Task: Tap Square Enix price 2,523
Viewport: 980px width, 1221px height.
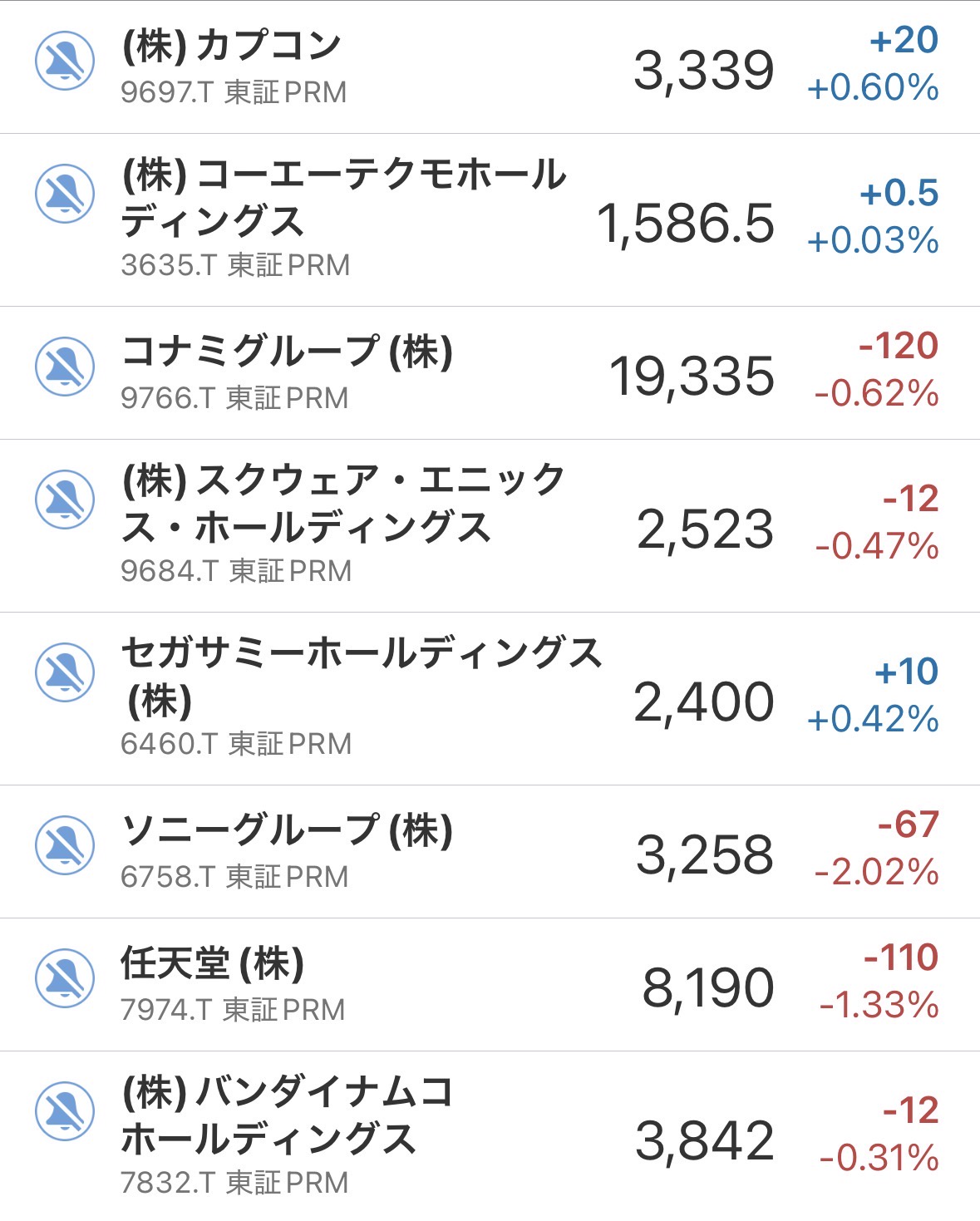Action: coord(705,529)
